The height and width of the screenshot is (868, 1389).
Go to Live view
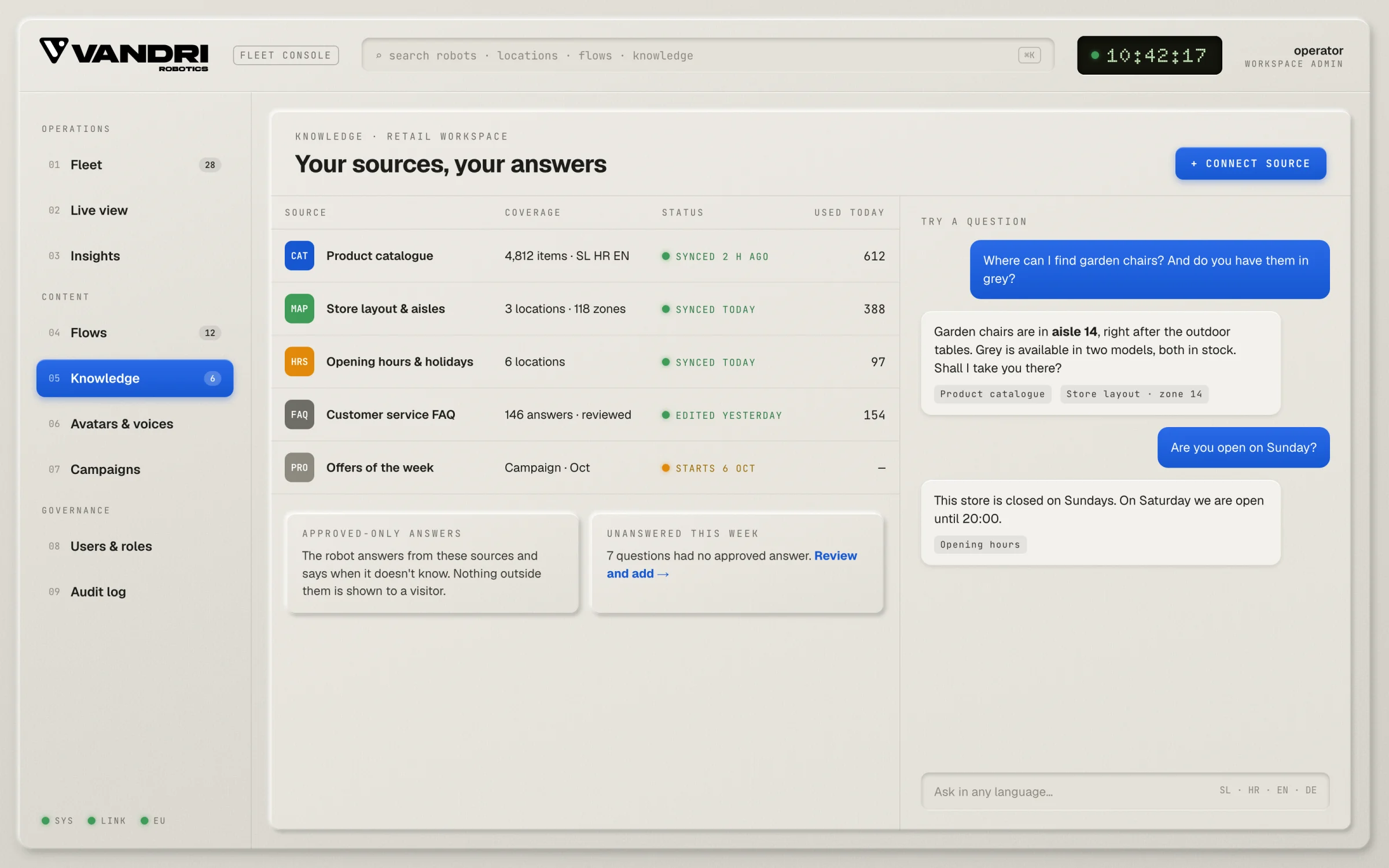[135, 211]
